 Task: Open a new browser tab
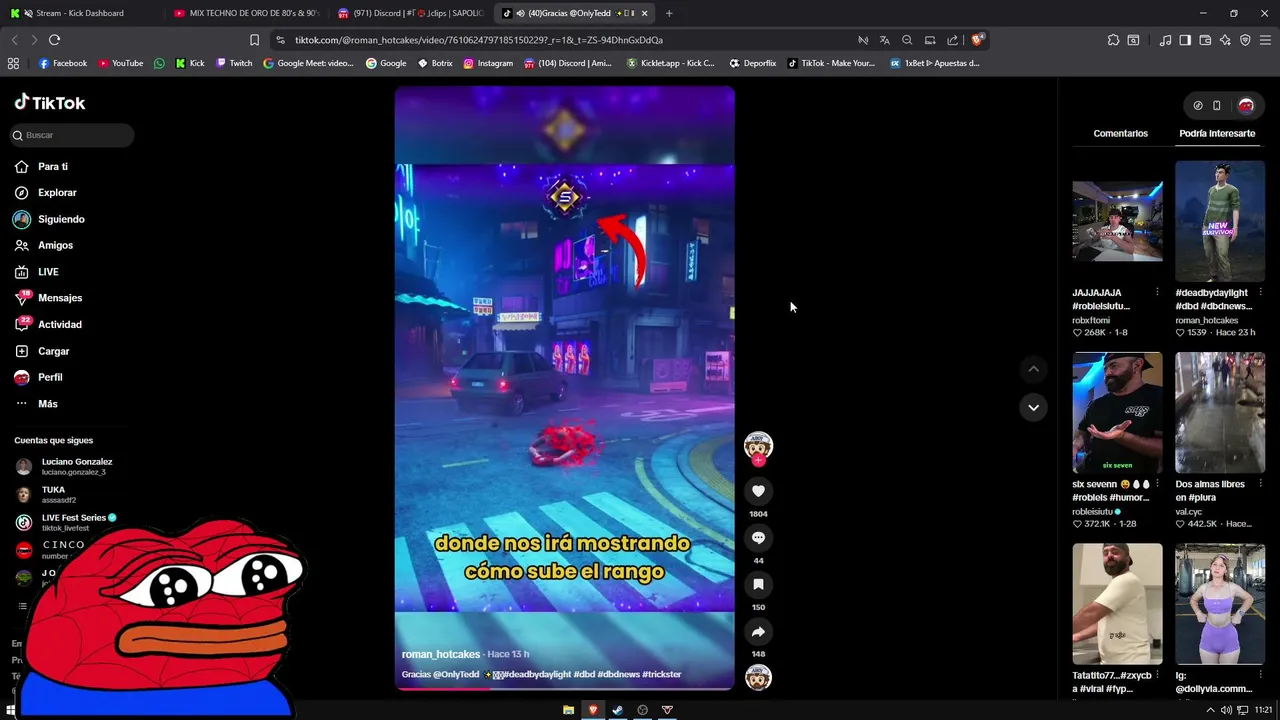click(668, 13)
